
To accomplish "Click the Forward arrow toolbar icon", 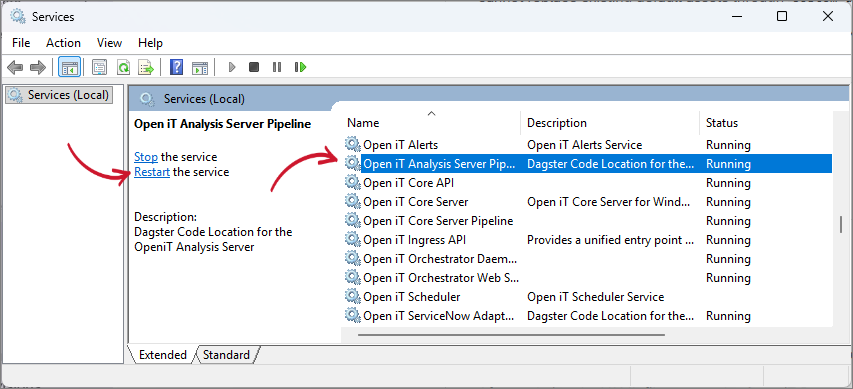I will click(38, 67).
